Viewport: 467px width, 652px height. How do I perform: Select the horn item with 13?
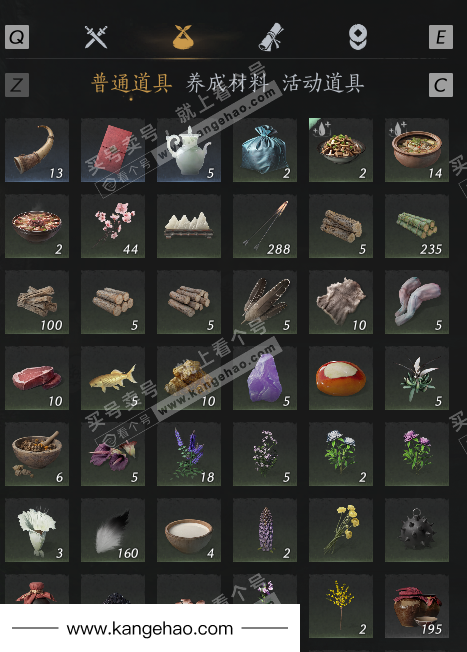coord(37,150)
